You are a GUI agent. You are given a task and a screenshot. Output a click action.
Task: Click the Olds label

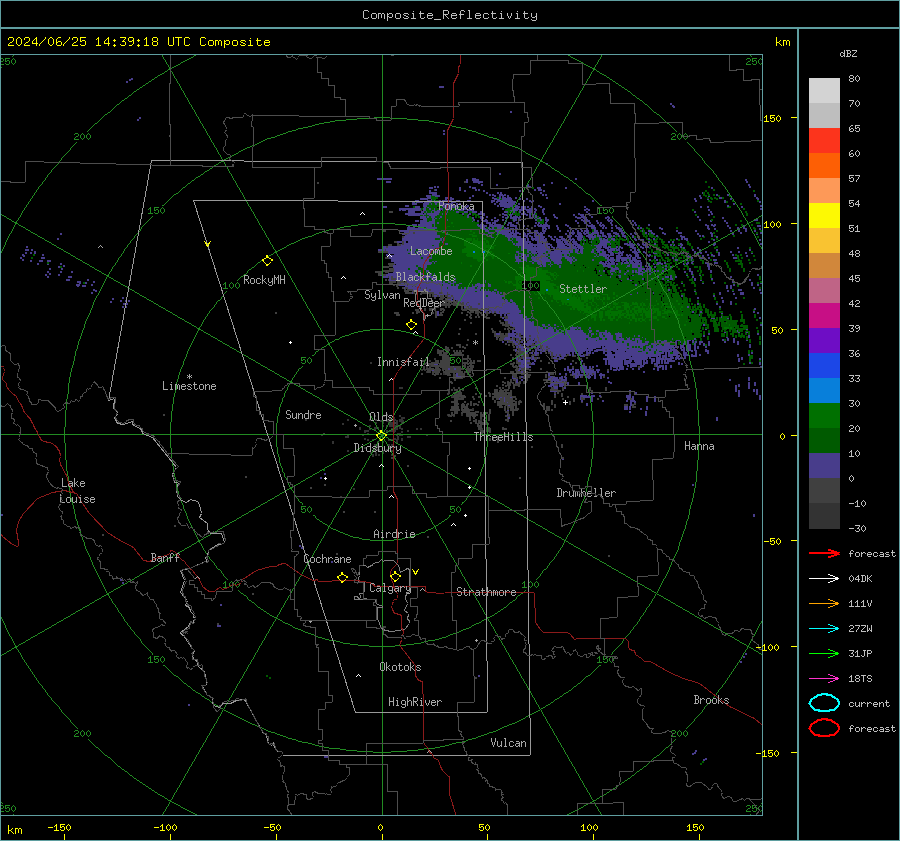[x=381, y=417]
